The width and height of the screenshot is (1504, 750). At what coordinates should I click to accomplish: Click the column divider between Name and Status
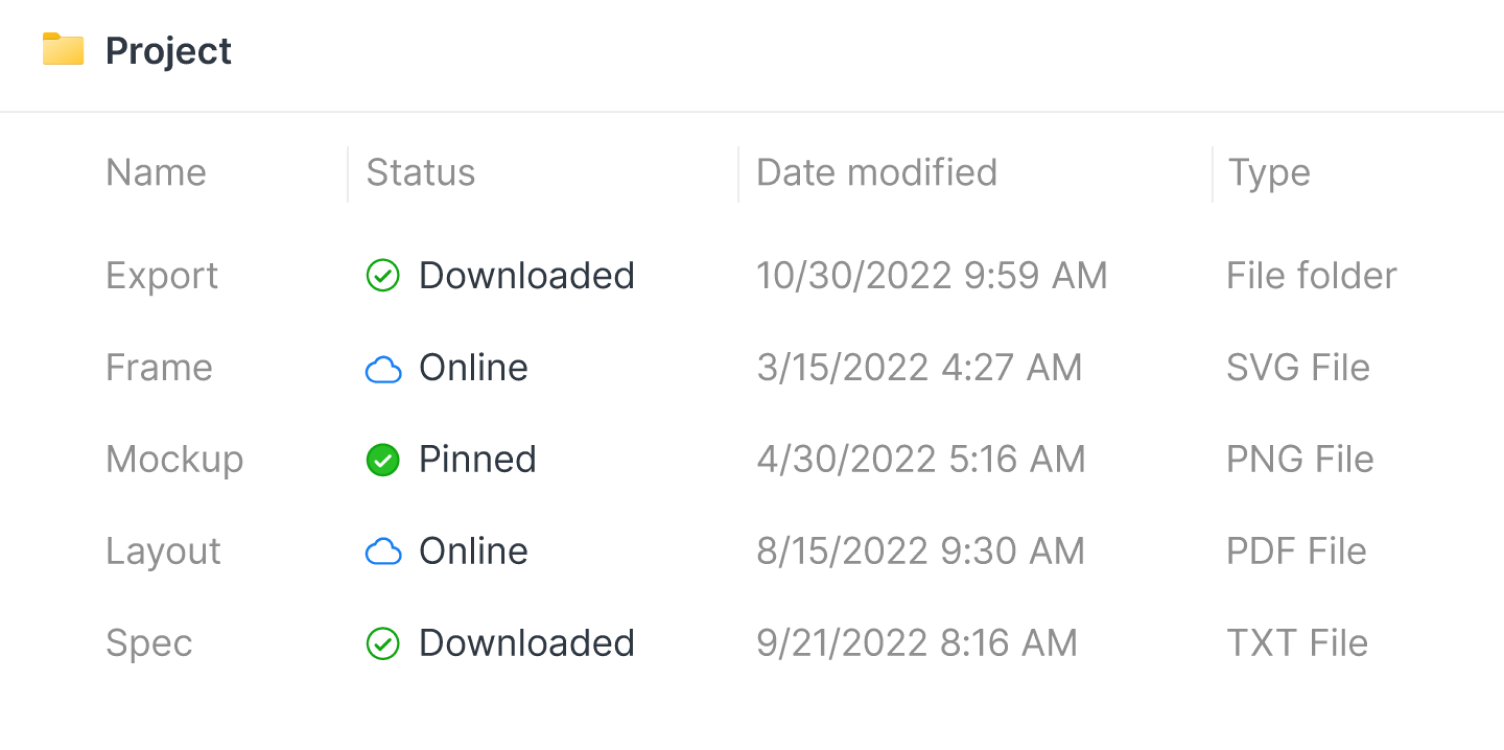pos(348,174)
